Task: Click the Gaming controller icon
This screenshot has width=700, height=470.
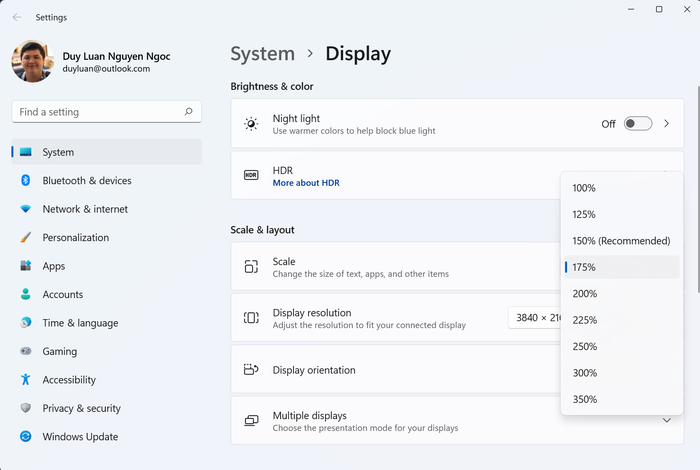Action: (x=26, y=352)
